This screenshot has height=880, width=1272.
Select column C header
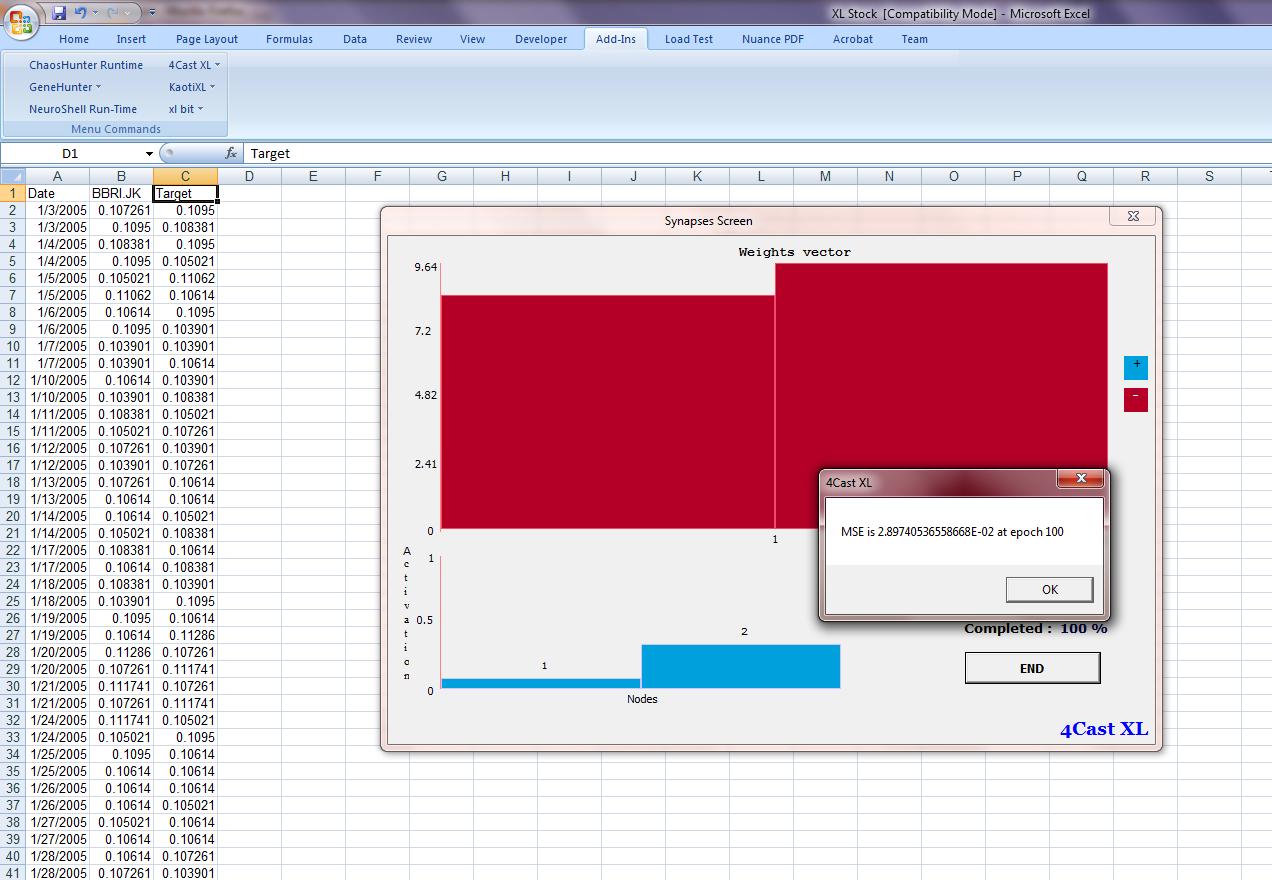pos(185,176)
